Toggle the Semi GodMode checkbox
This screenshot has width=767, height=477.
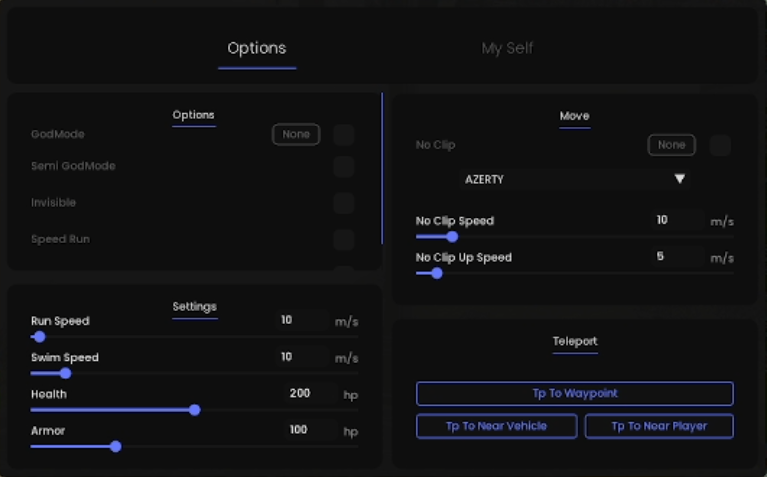pos(344,167)
